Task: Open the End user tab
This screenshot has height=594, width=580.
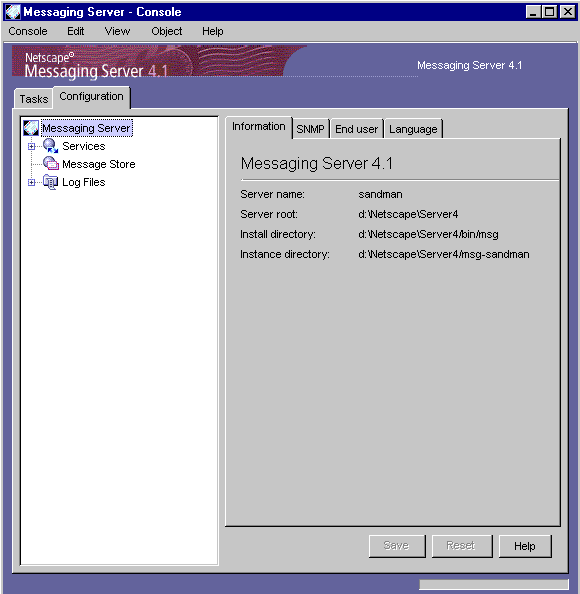Action: (356, 129)
